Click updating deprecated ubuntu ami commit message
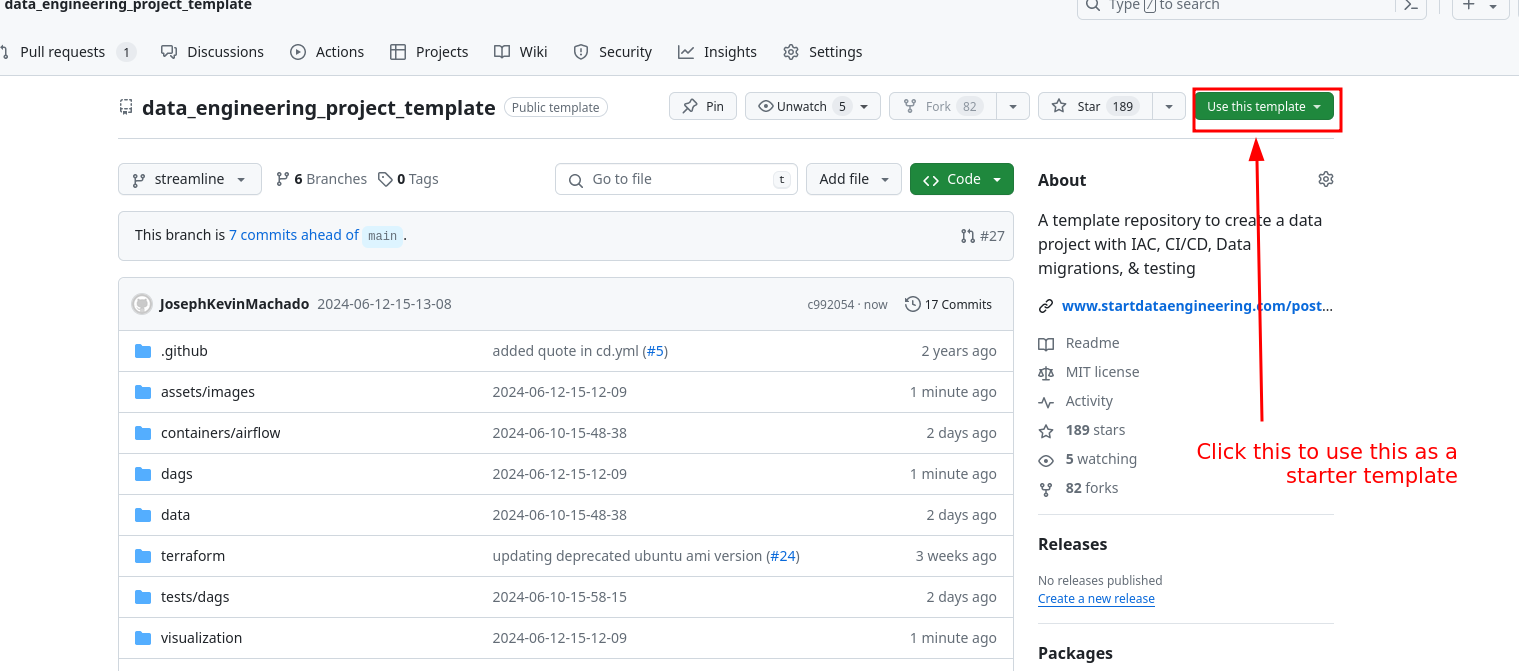The width and height of the screenshot is (1519, 671). point(627,556)
